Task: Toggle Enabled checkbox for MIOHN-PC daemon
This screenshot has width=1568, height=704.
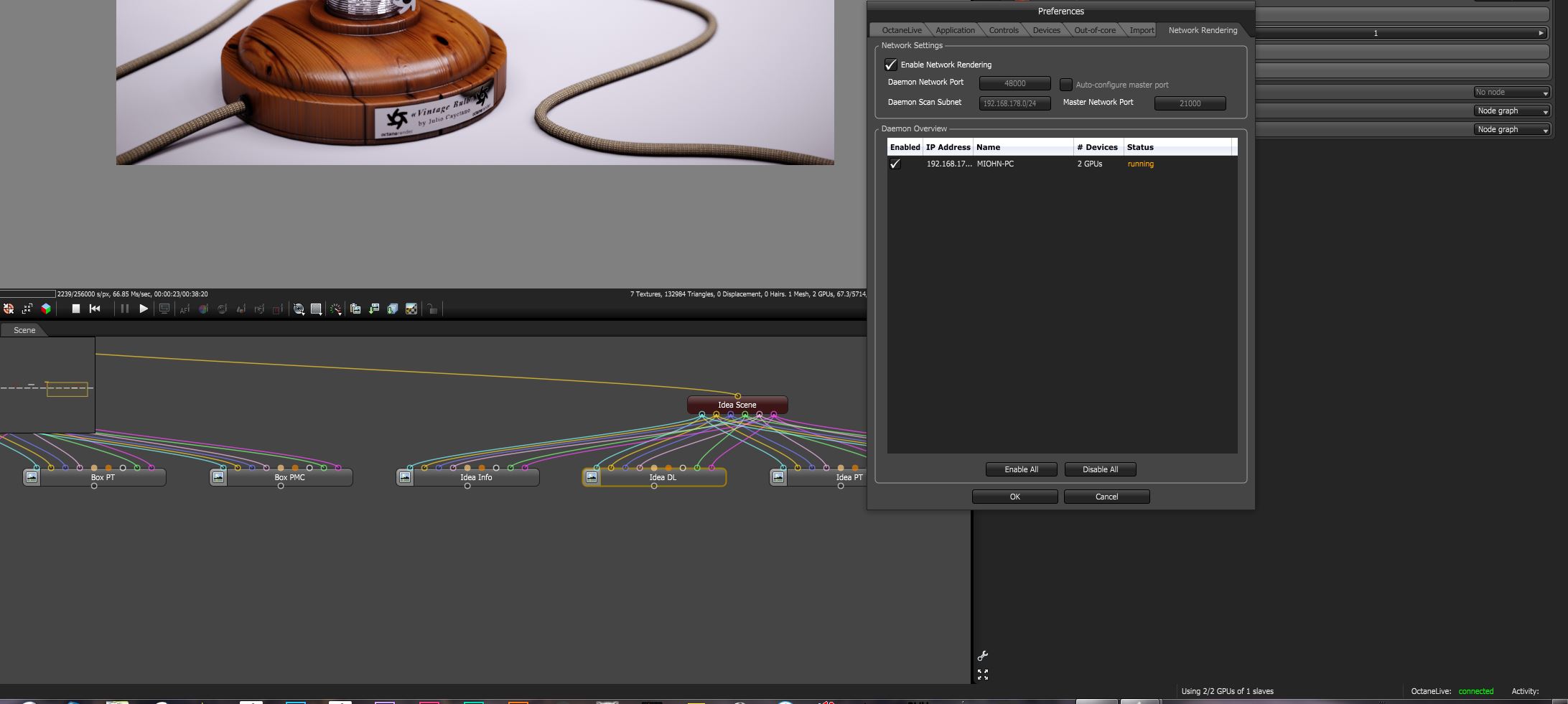Action: [895, 164]
